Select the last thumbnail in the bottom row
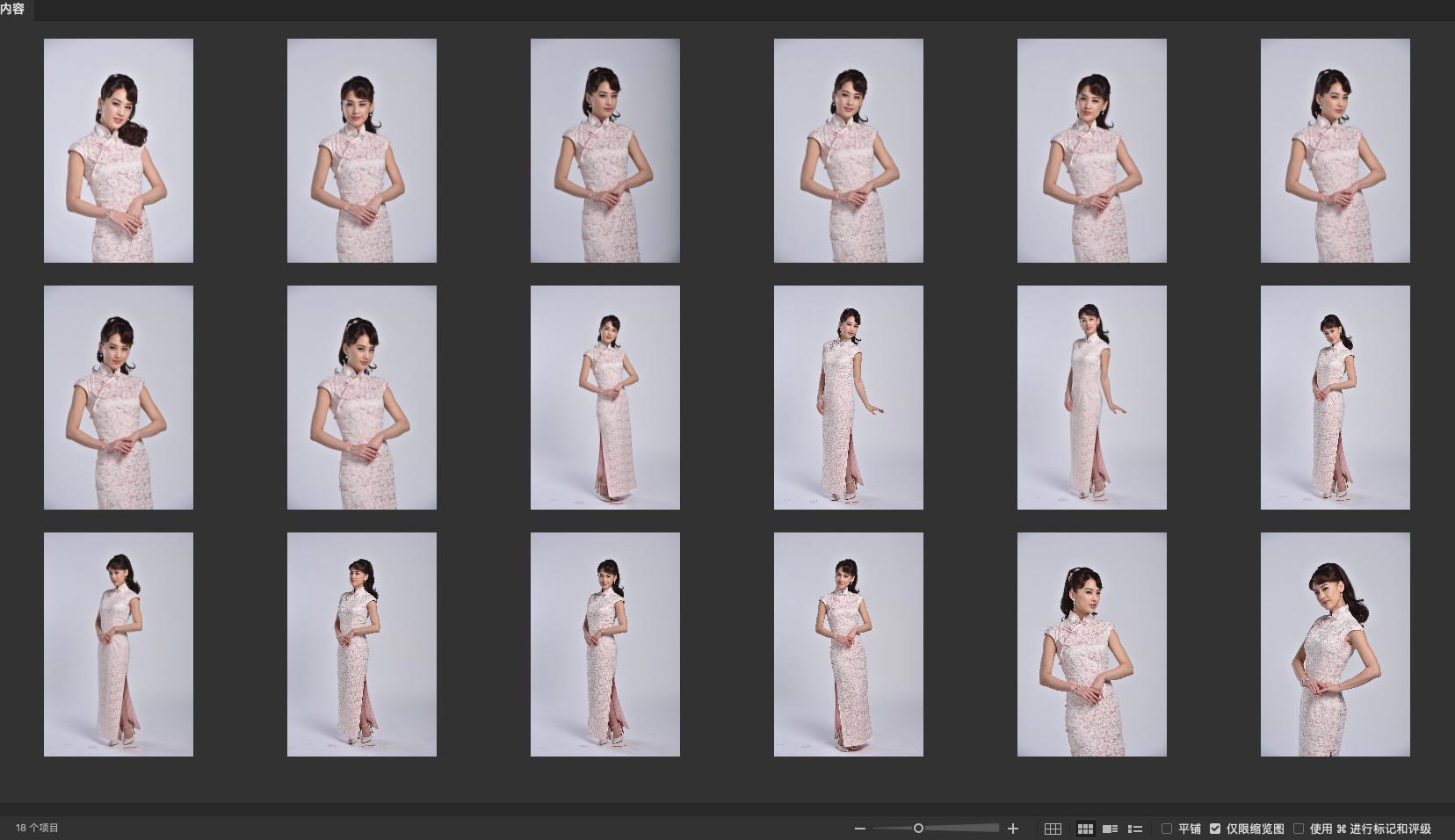Image resolution: width=1455 pixels, height=840 pixels. click(1335, 644)
